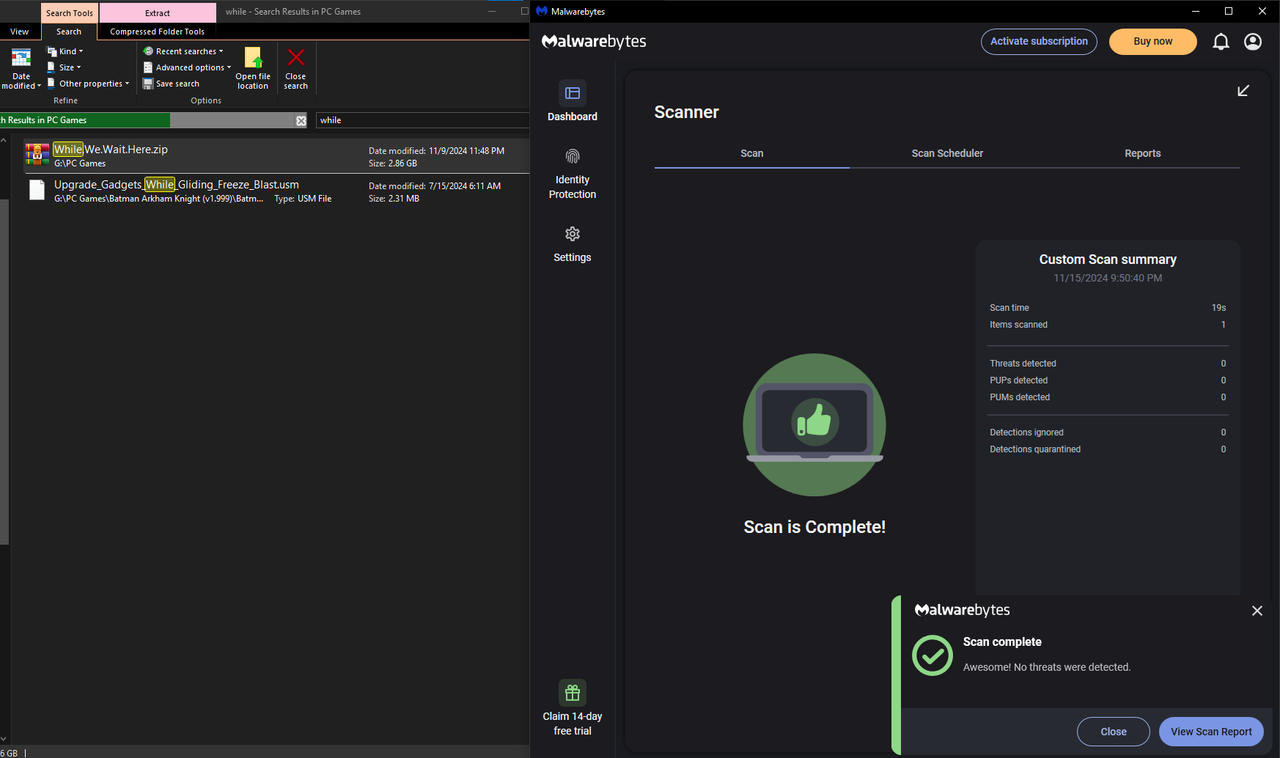Select the usm file's blank document icon
The image size is (1280, 758).
37,190
